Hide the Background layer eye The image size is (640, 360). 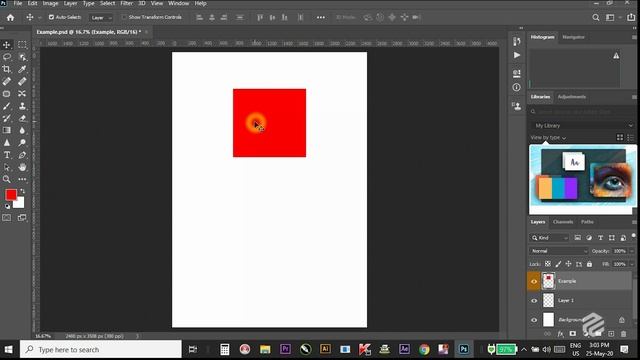pyautogui.click(x=534, y=320)
